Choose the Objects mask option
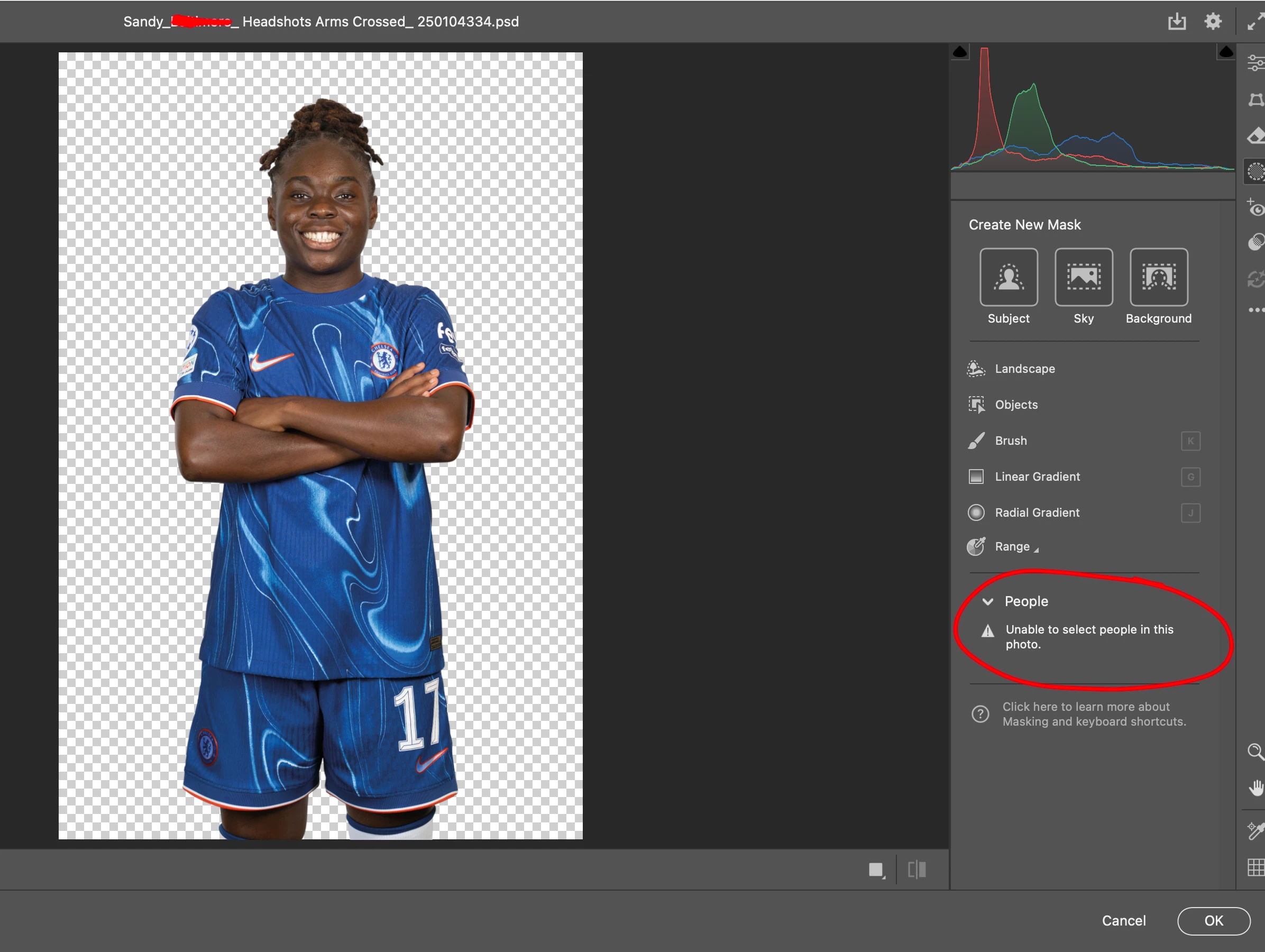Screen dimensions: 1265x952 [1016, 405]
